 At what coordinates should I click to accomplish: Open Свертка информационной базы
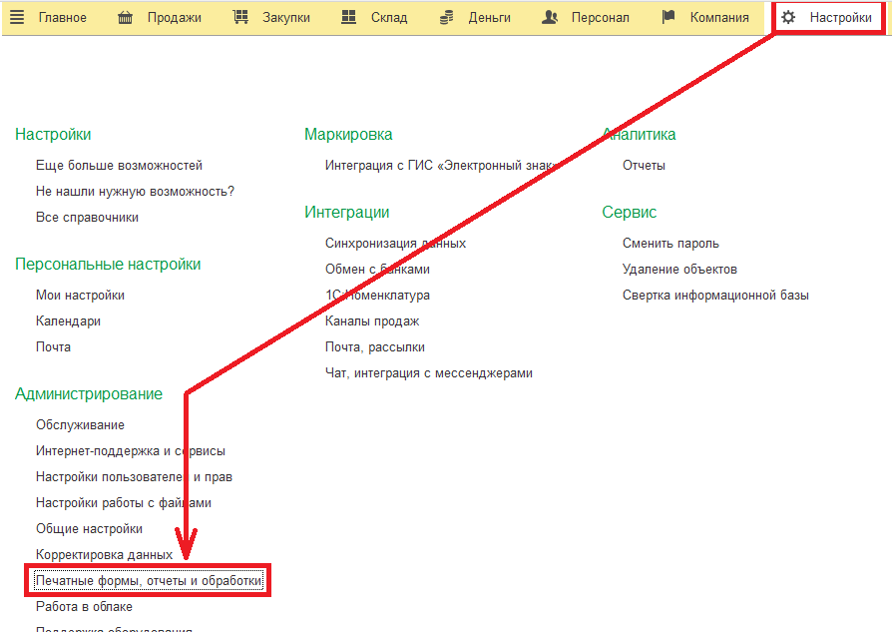click(715, 295)
